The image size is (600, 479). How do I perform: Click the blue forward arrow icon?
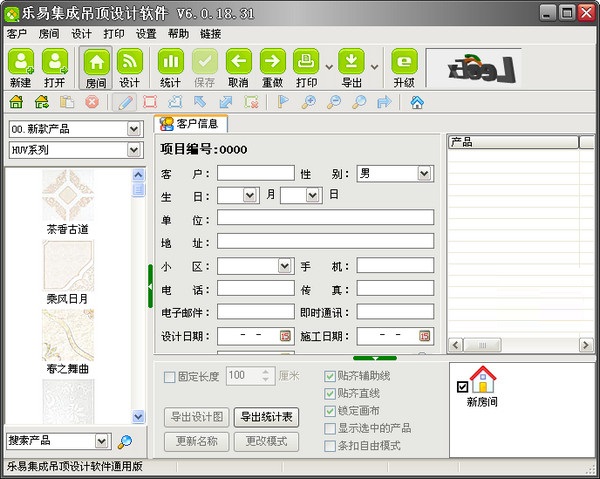tap(384, 102)
